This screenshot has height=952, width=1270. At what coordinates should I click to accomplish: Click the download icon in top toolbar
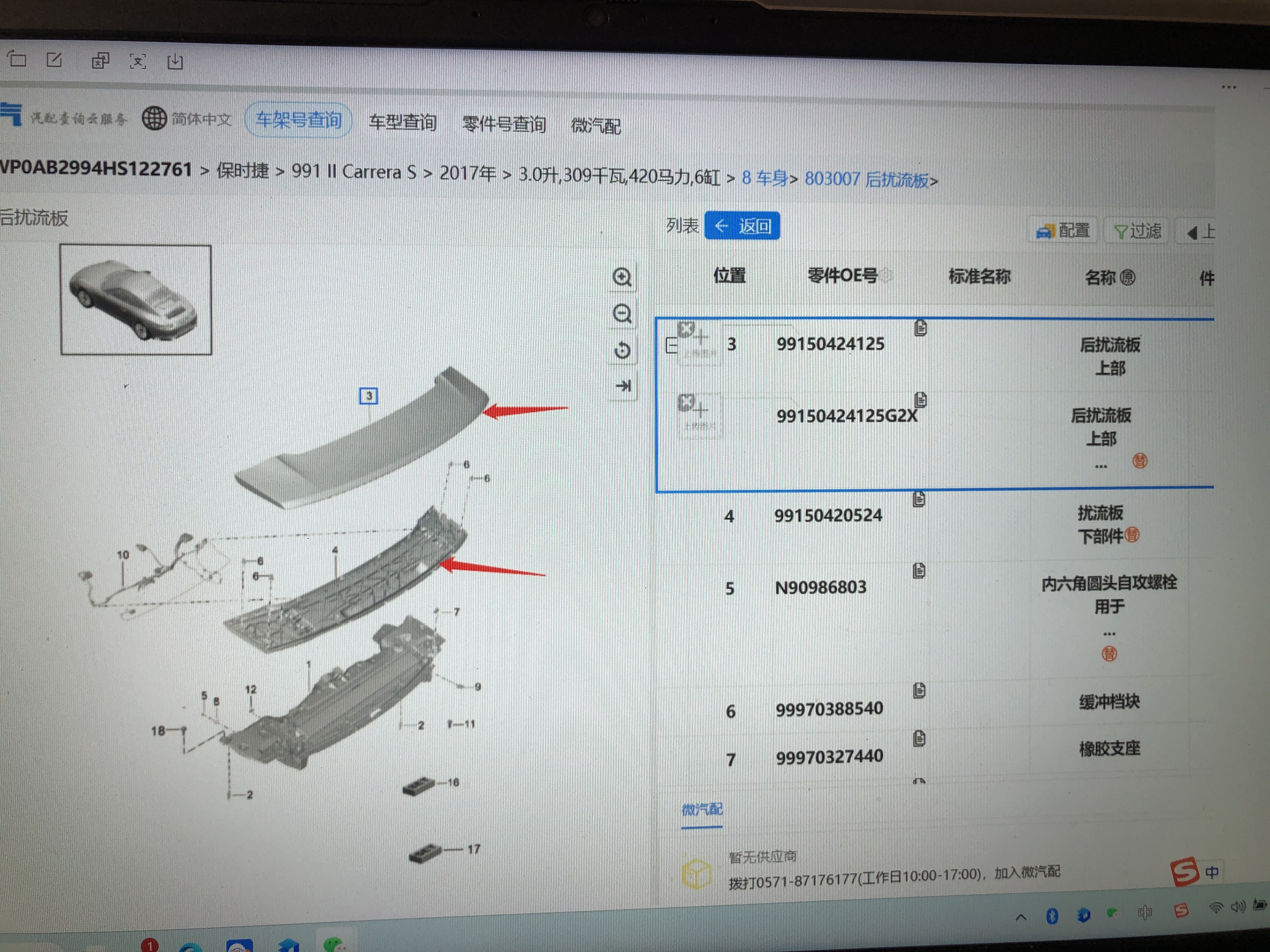point(175,61)
